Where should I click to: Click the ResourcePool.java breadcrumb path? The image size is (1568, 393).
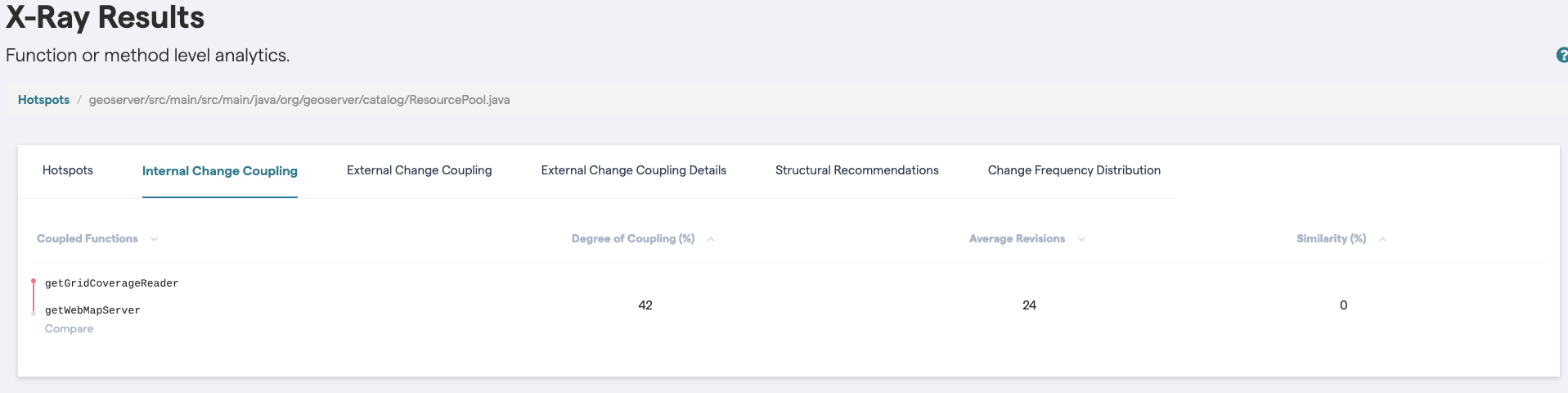point(299,100)
